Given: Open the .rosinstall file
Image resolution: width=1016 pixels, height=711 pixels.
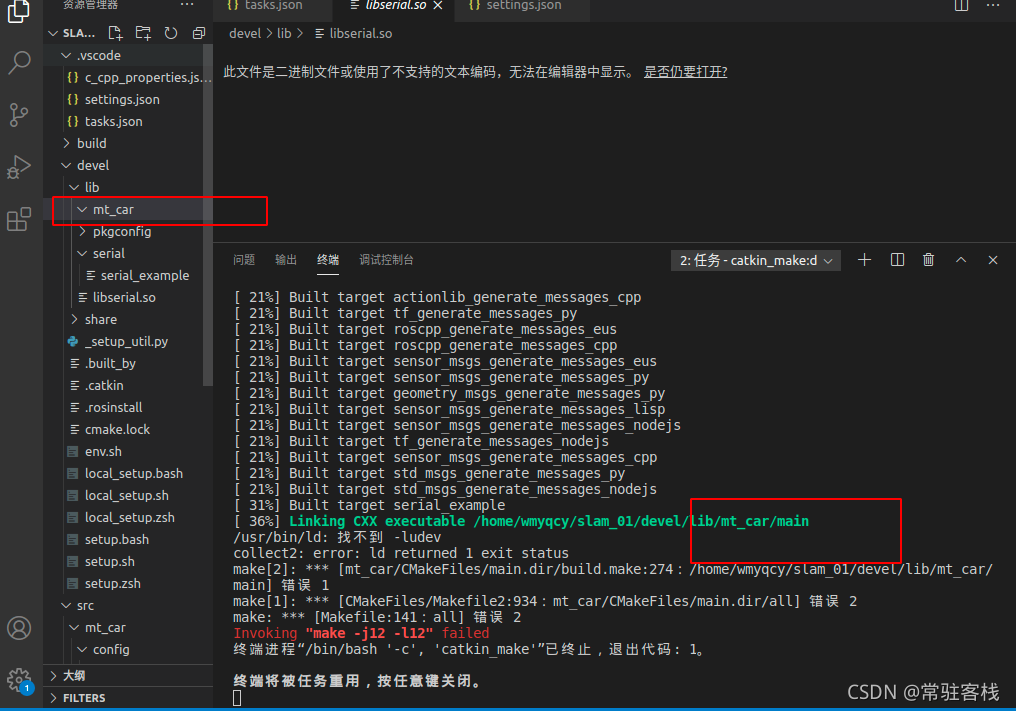Looking at the screenshot, I should [x=128, y=408].
